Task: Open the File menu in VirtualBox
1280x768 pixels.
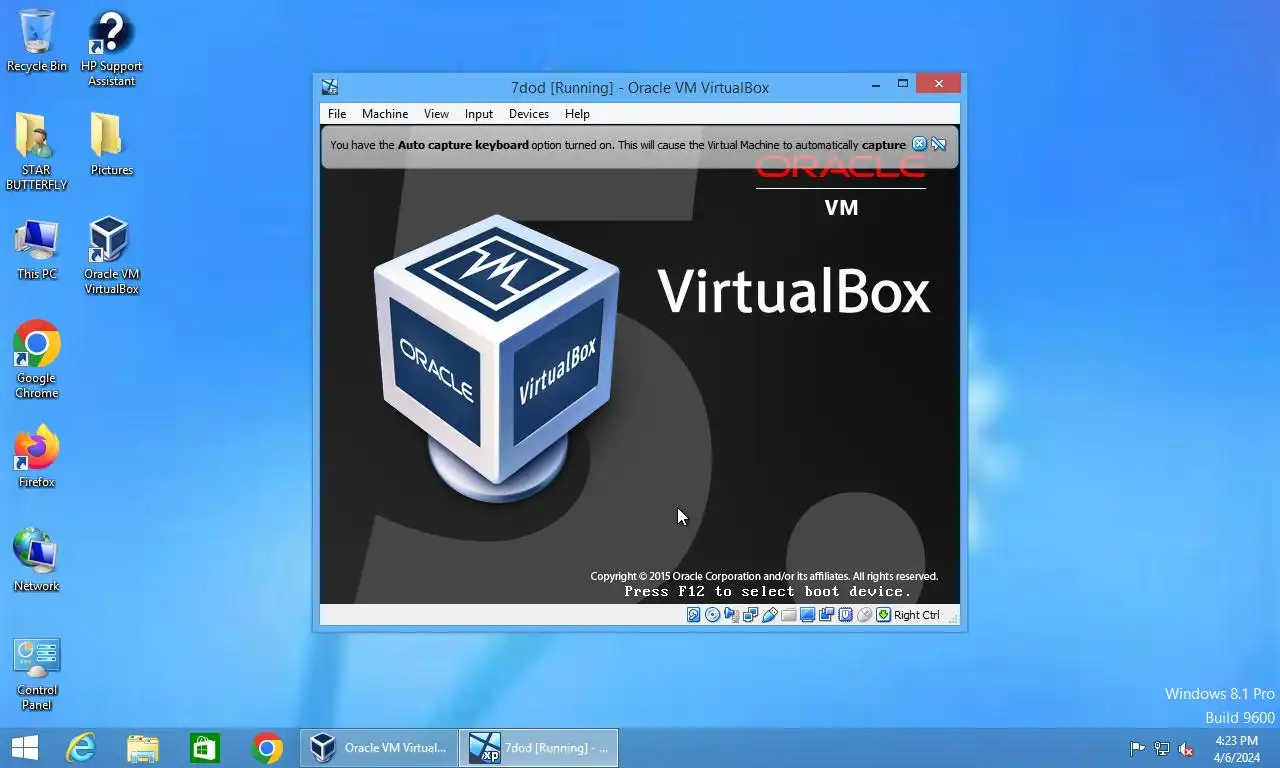Action: 337,114
